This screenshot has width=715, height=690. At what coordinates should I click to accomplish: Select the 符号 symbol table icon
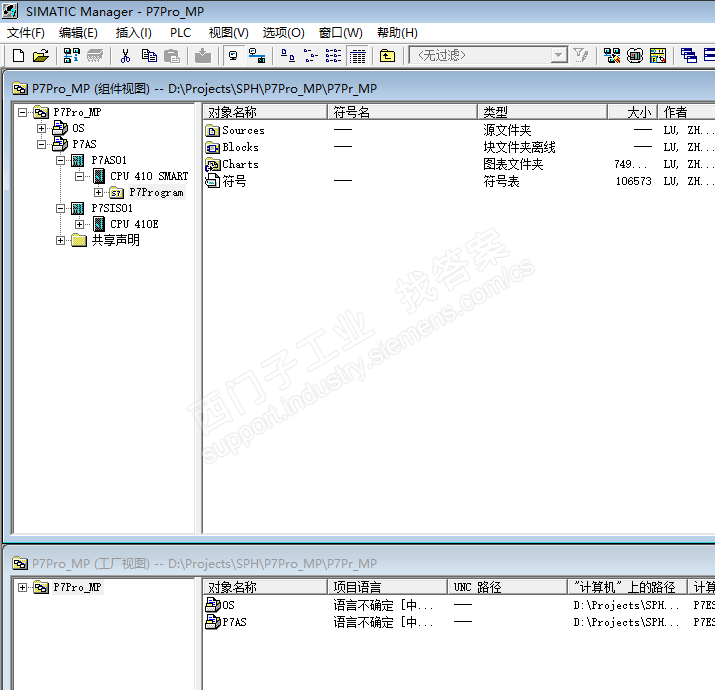[x=212, y=181]
